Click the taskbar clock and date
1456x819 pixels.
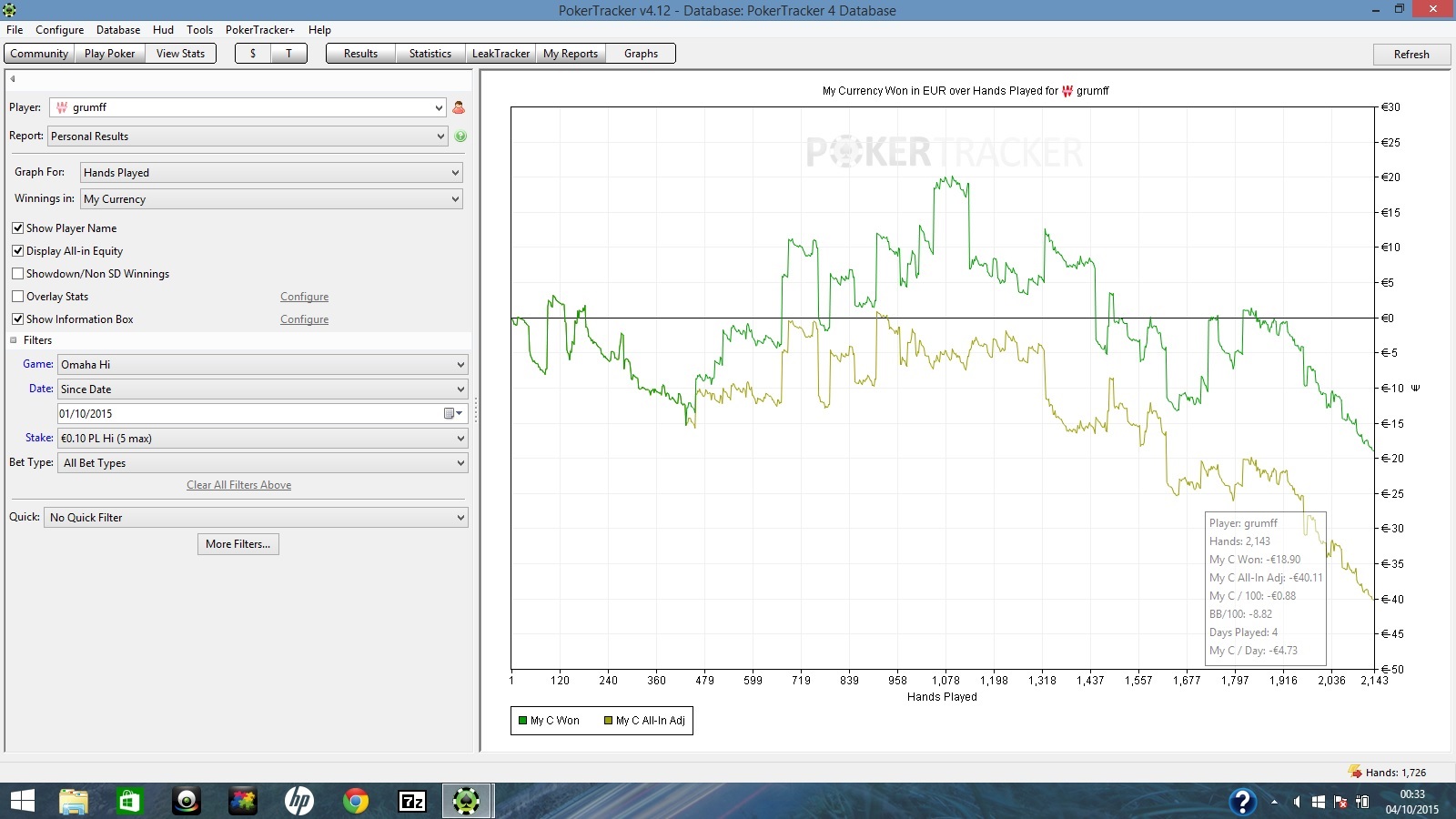1412,802
